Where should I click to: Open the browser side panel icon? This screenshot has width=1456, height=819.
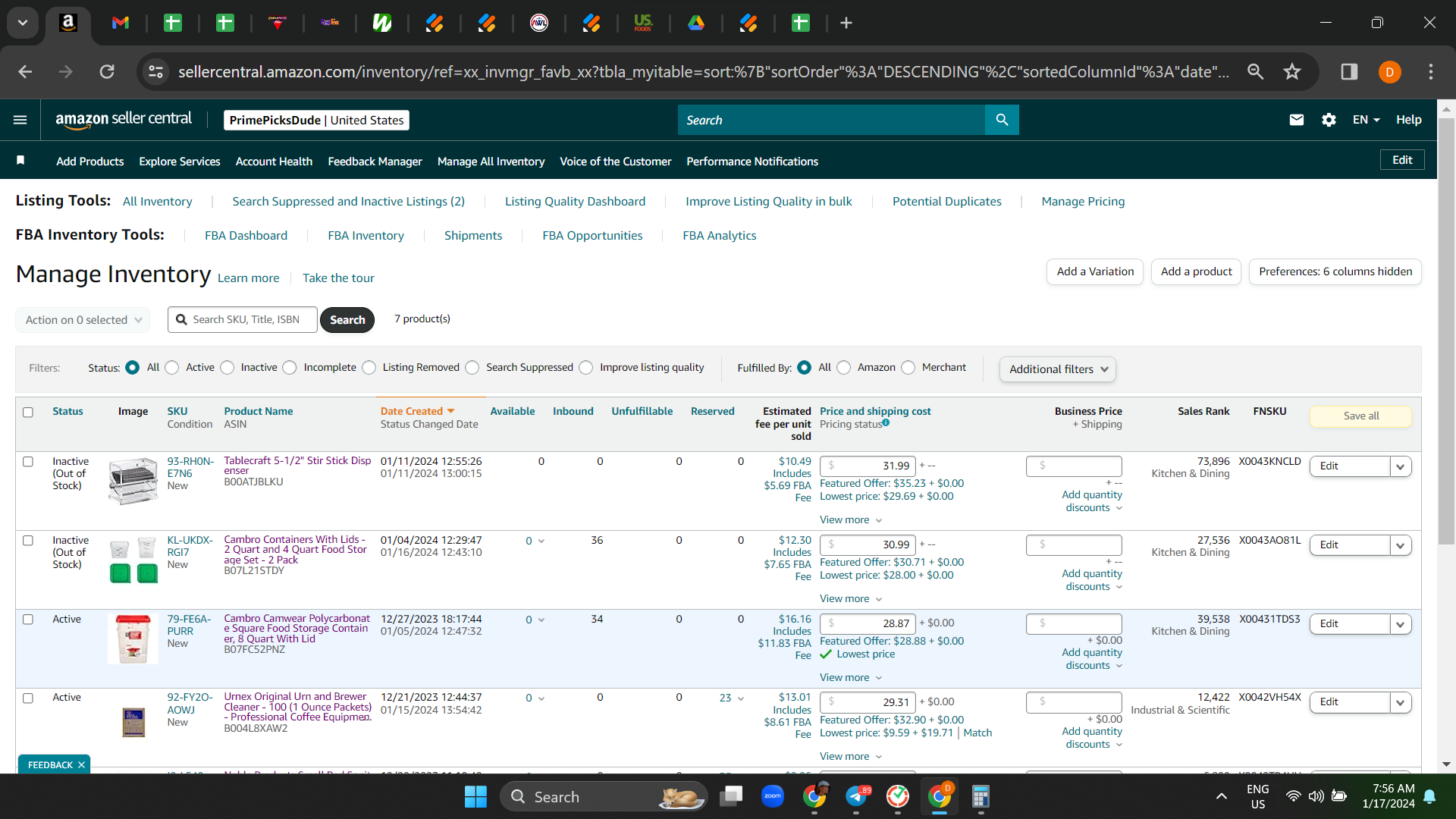[1349, 71]
